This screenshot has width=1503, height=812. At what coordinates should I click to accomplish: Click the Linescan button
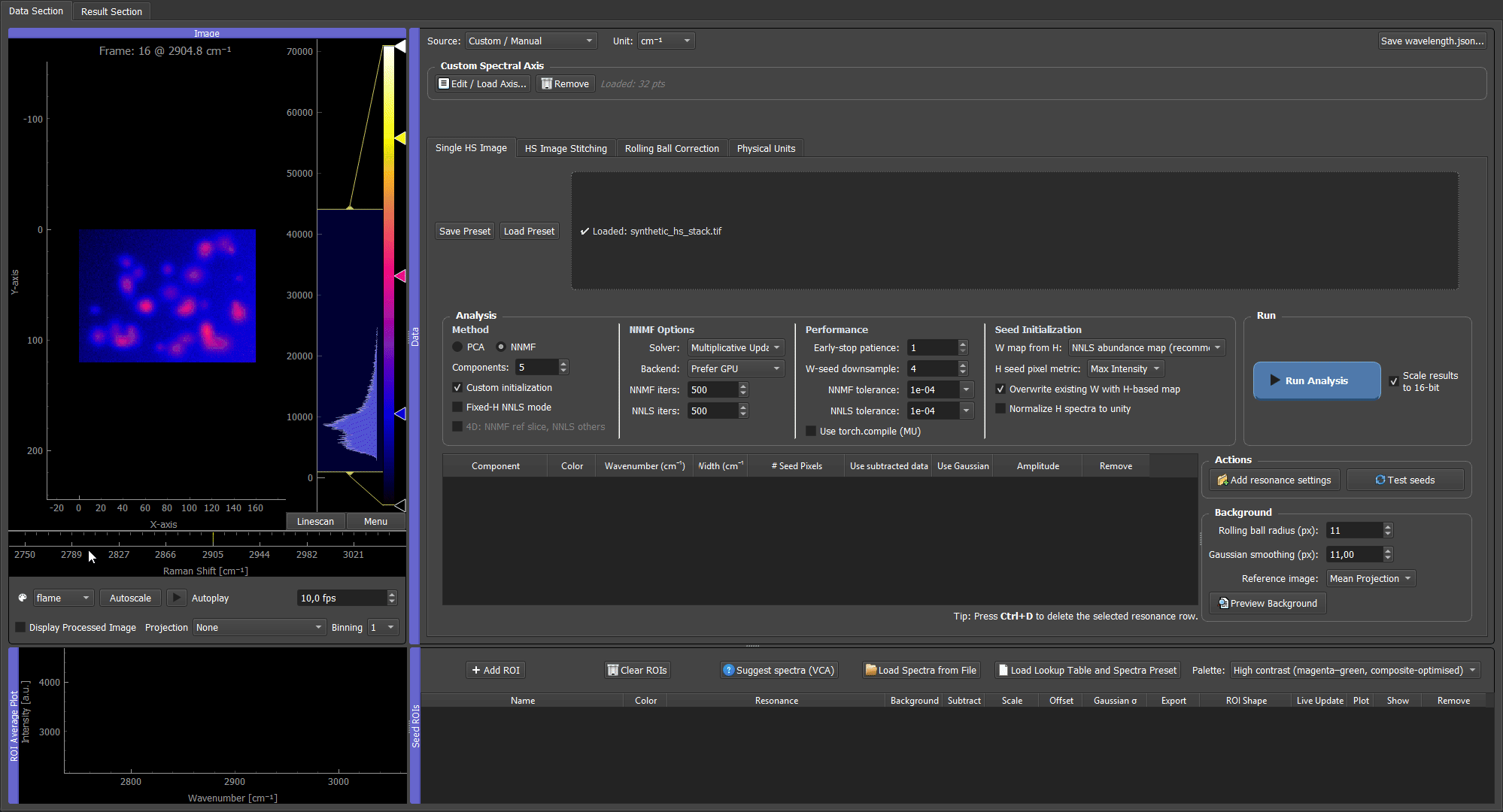point(315,521)
